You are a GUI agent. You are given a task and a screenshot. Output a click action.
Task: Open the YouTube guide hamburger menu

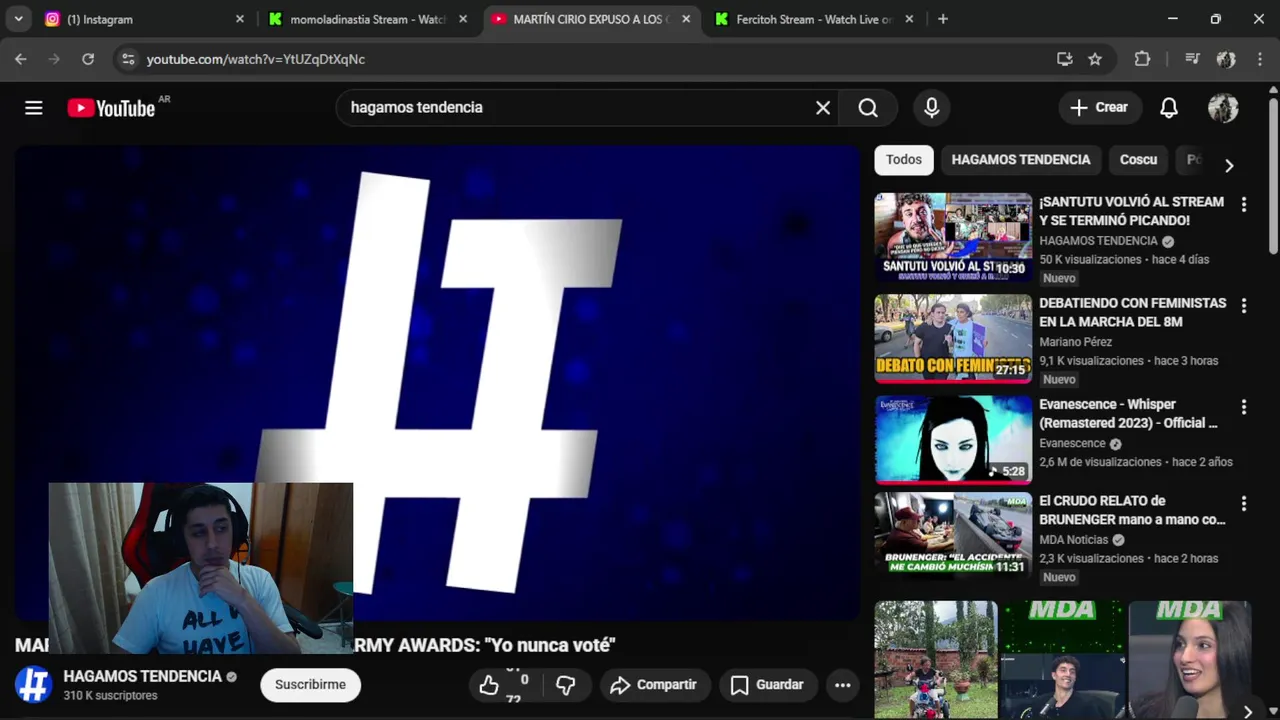pyautogui.click(x=34, y=108)
